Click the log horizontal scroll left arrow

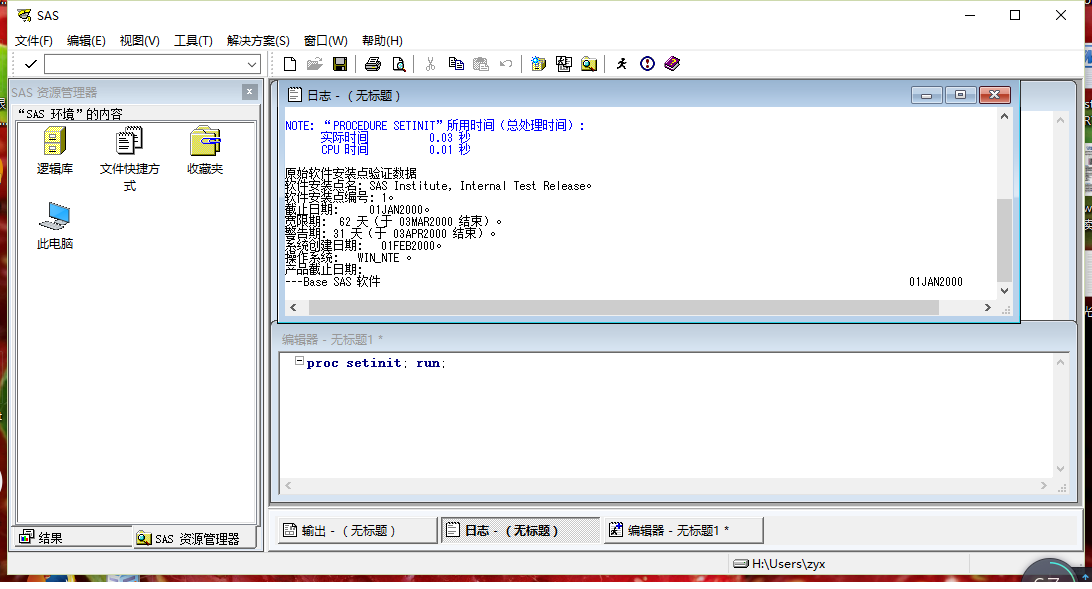(x=293, y=307)
